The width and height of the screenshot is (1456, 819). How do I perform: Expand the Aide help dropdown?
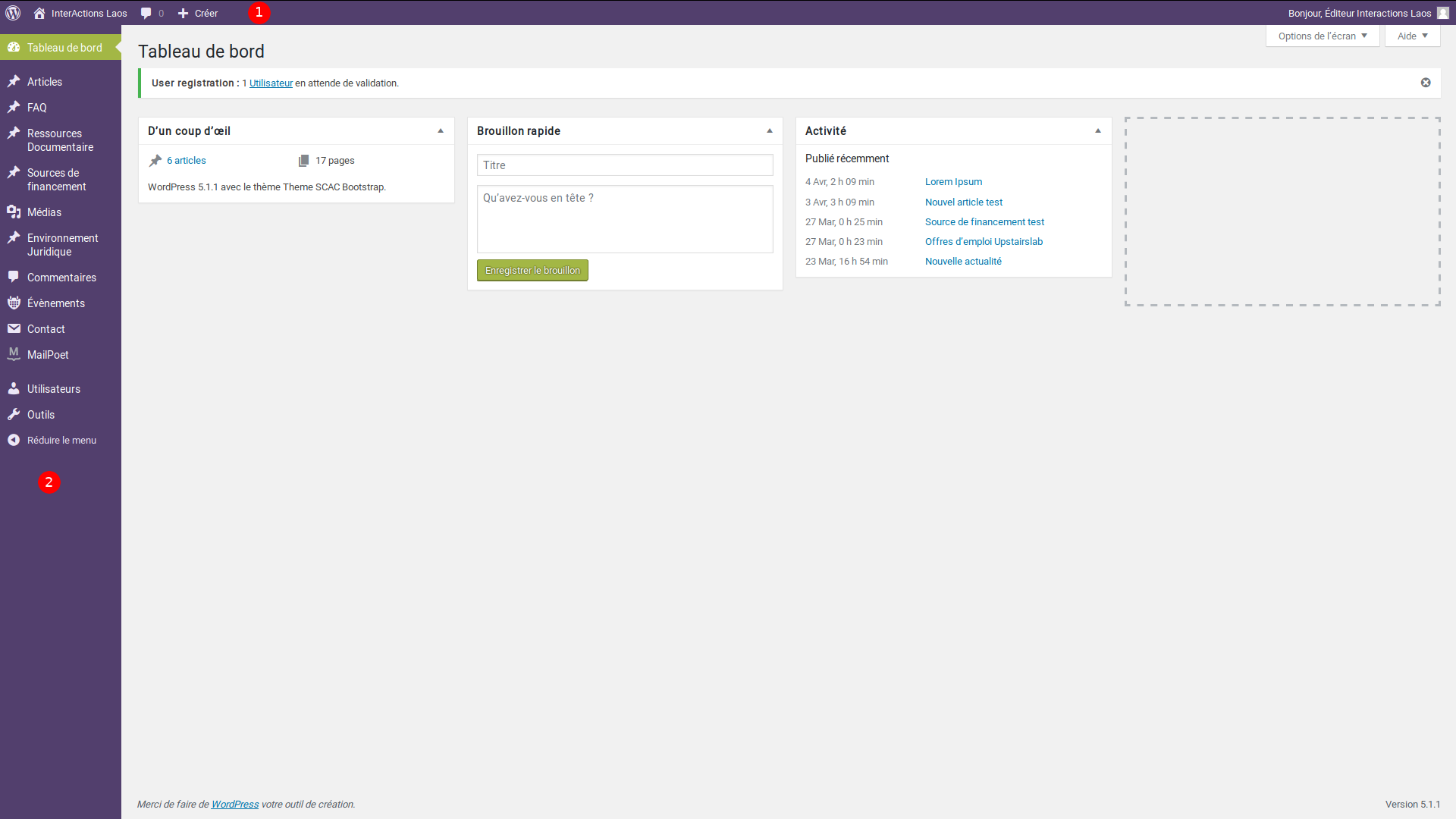pos(1412,36)
